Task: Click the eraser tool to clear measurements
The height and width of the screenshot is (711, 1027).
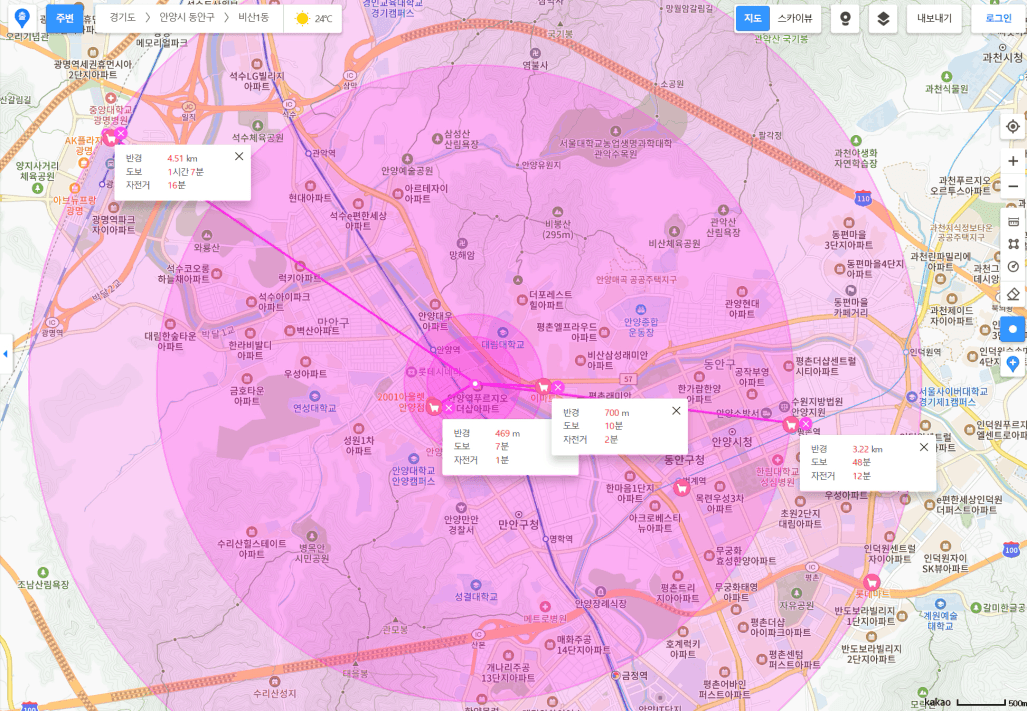Action: coord(1013,294)
